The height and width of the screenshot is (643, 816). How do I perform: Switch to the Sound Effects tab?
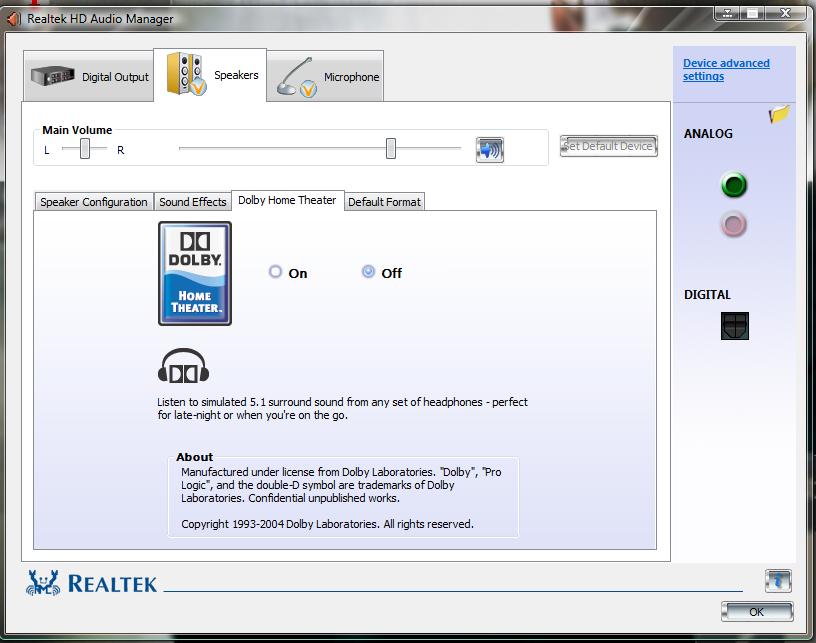click(193, 202)
